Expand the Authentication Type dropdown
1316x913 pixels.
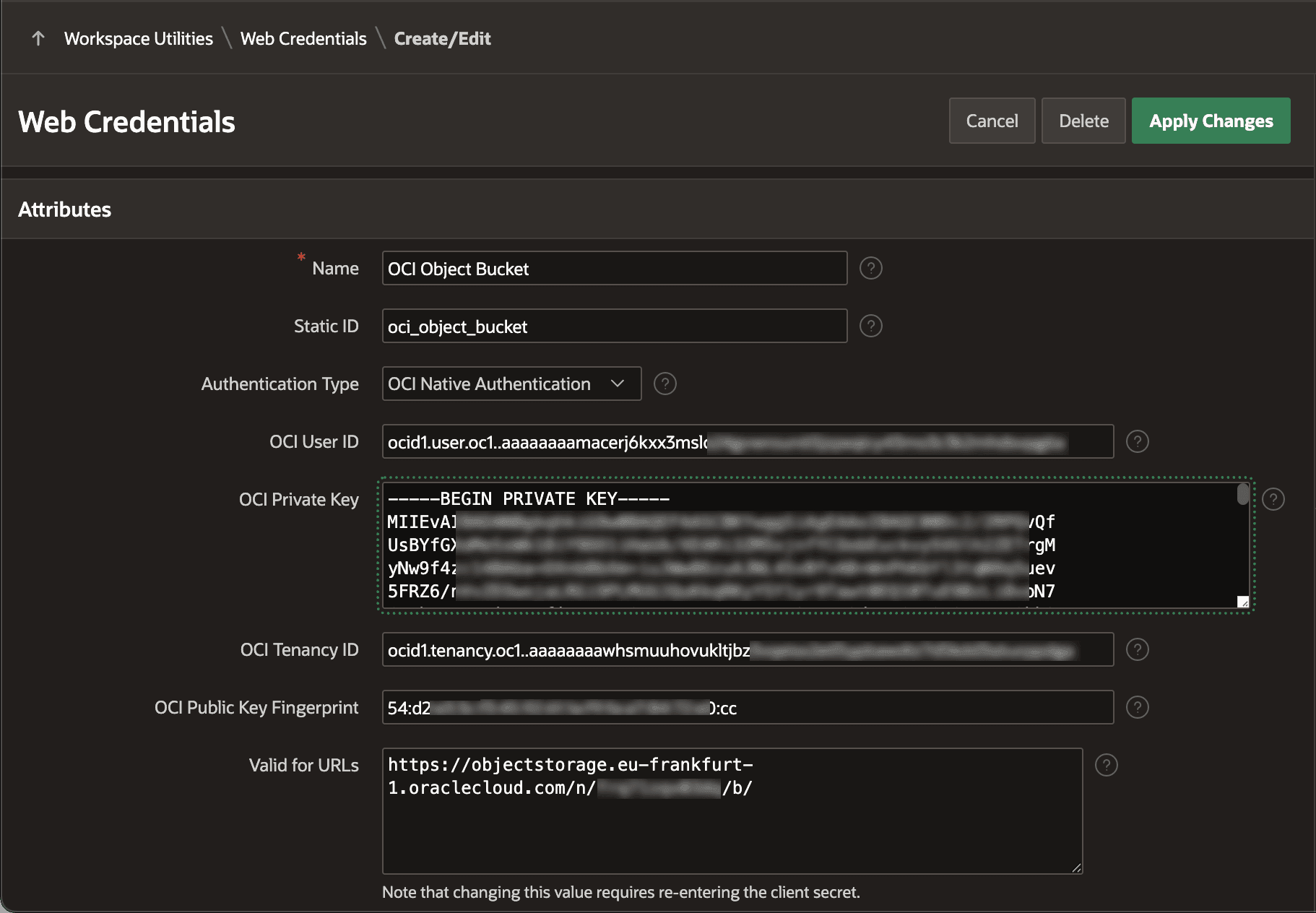coord(511,384)
